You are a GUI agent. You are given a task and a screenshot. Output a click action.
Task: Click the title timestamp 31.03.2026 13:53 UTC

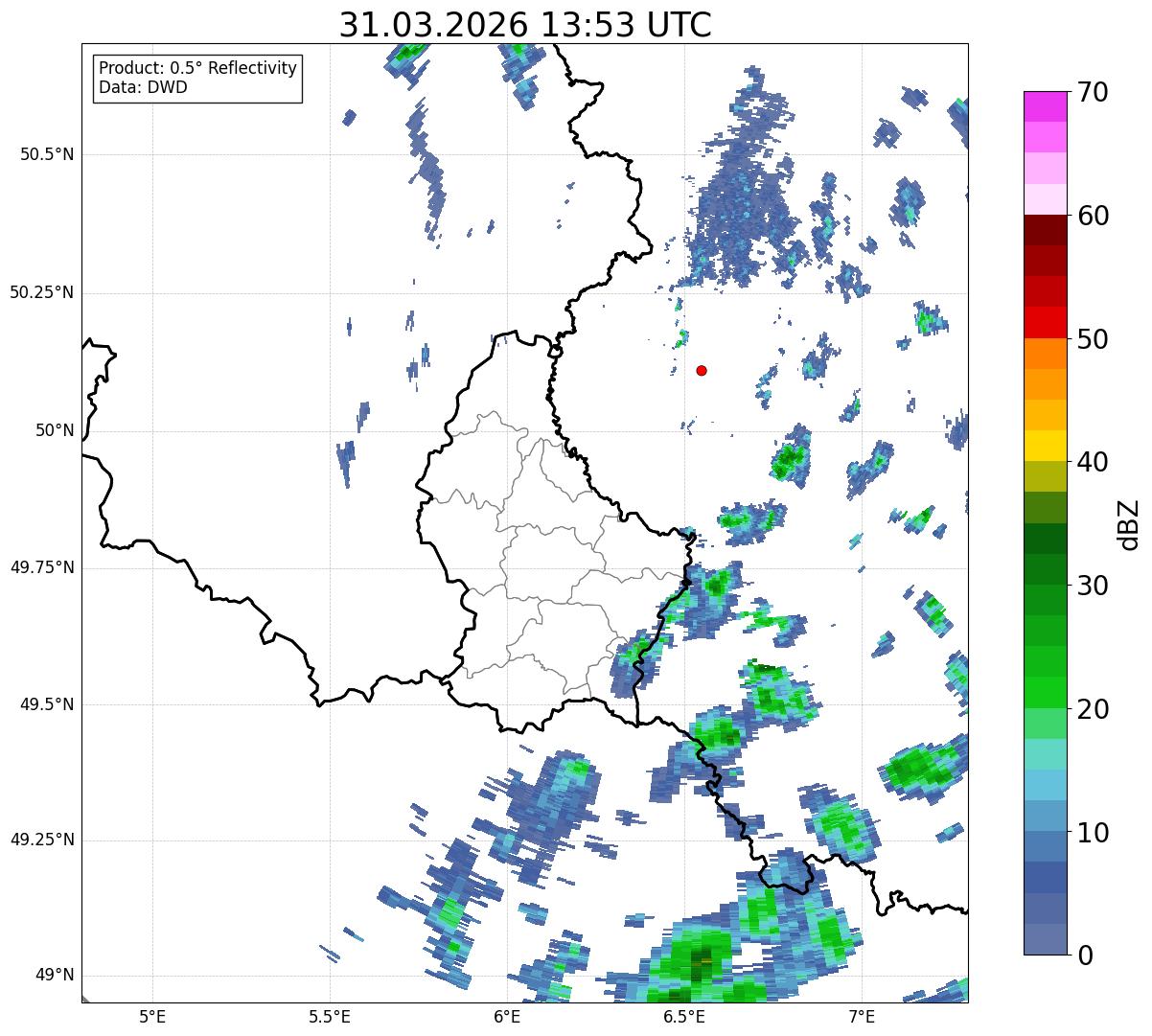click(525, 24)
